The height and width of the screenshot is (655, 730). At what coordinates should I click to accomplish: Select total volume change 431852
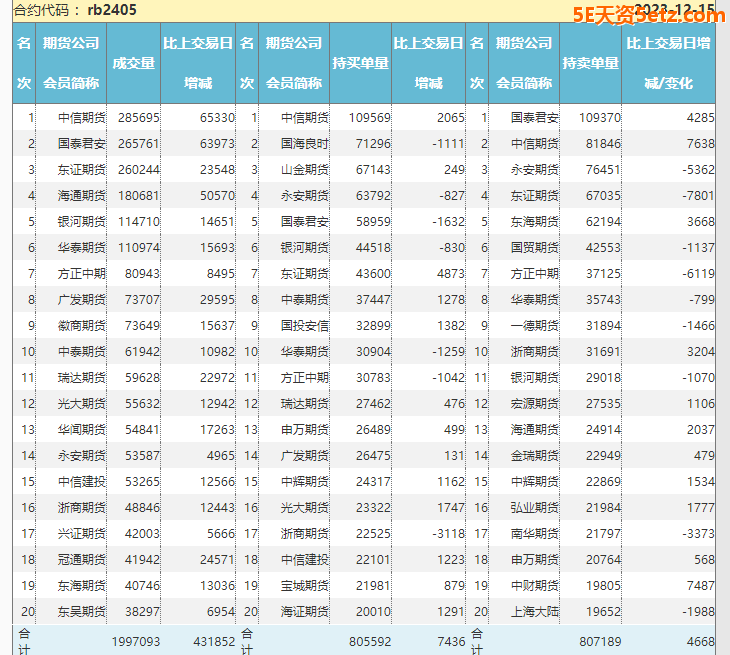[214, 642]
